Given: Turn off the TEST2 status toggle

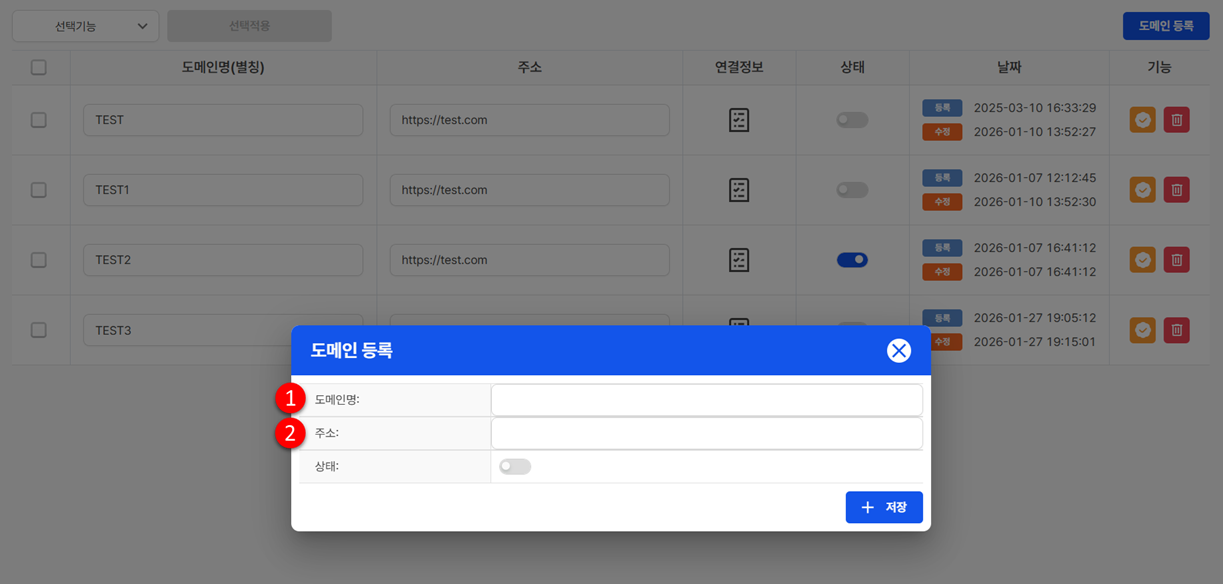Looking at the screenshot, I should pos(852,260).
